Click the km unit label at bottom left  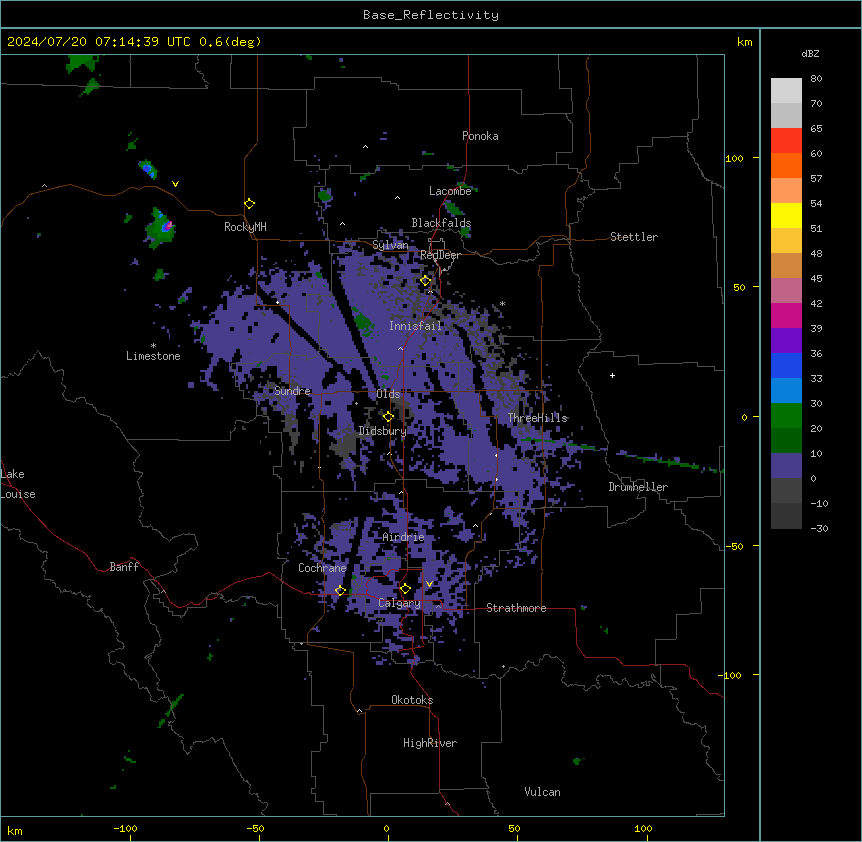point(15,831)
